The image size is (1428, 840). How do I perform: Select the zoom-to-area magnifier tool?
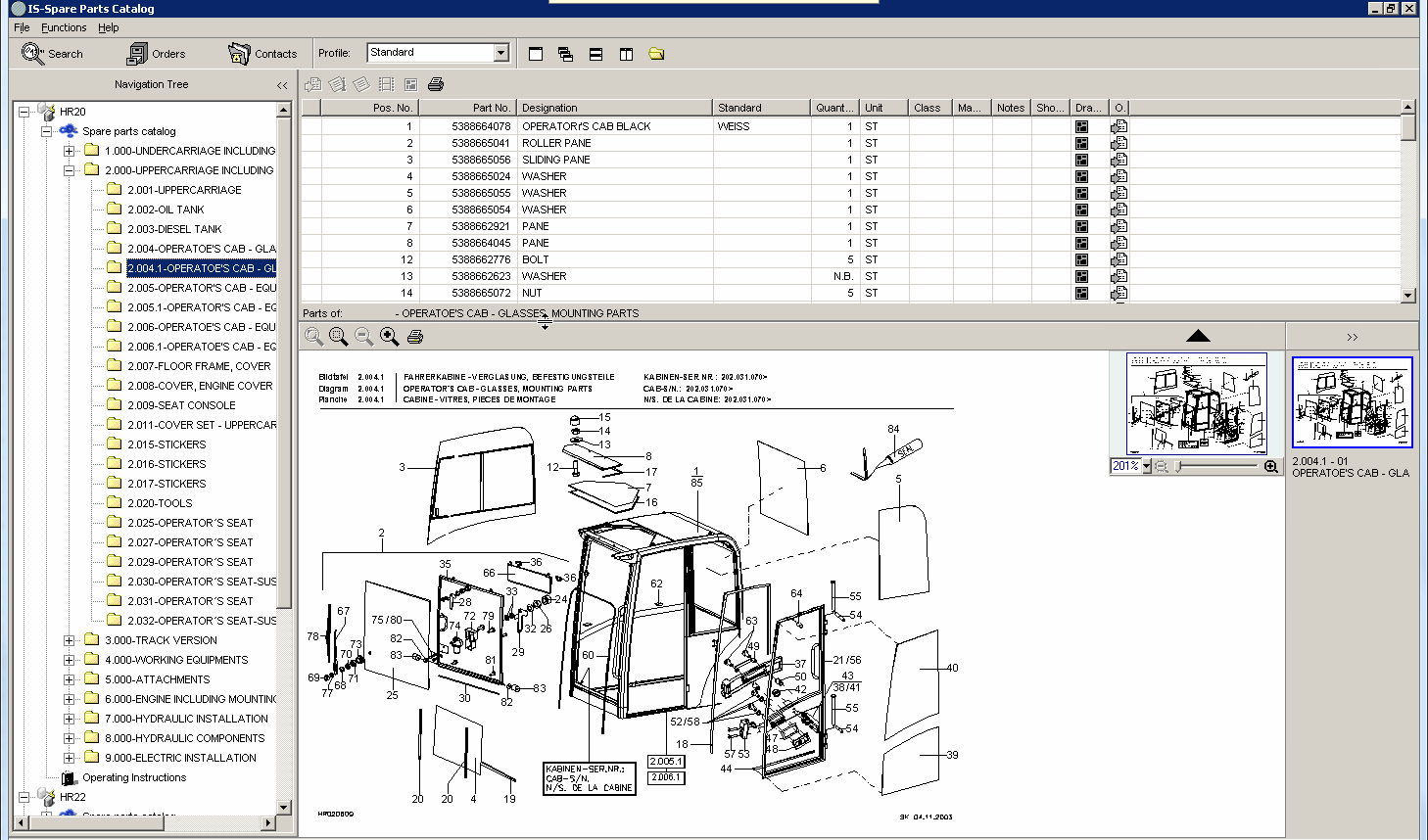click(339, 337)
